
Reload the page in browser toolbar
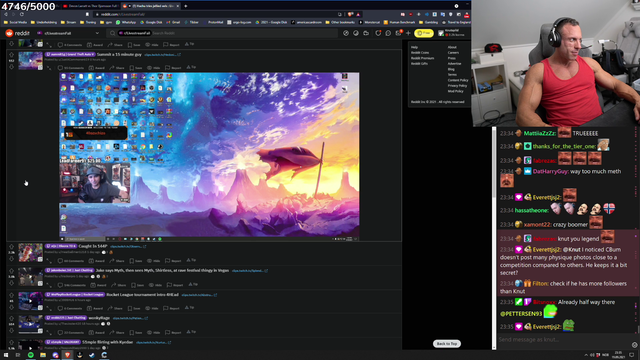(x=22, y=14)
